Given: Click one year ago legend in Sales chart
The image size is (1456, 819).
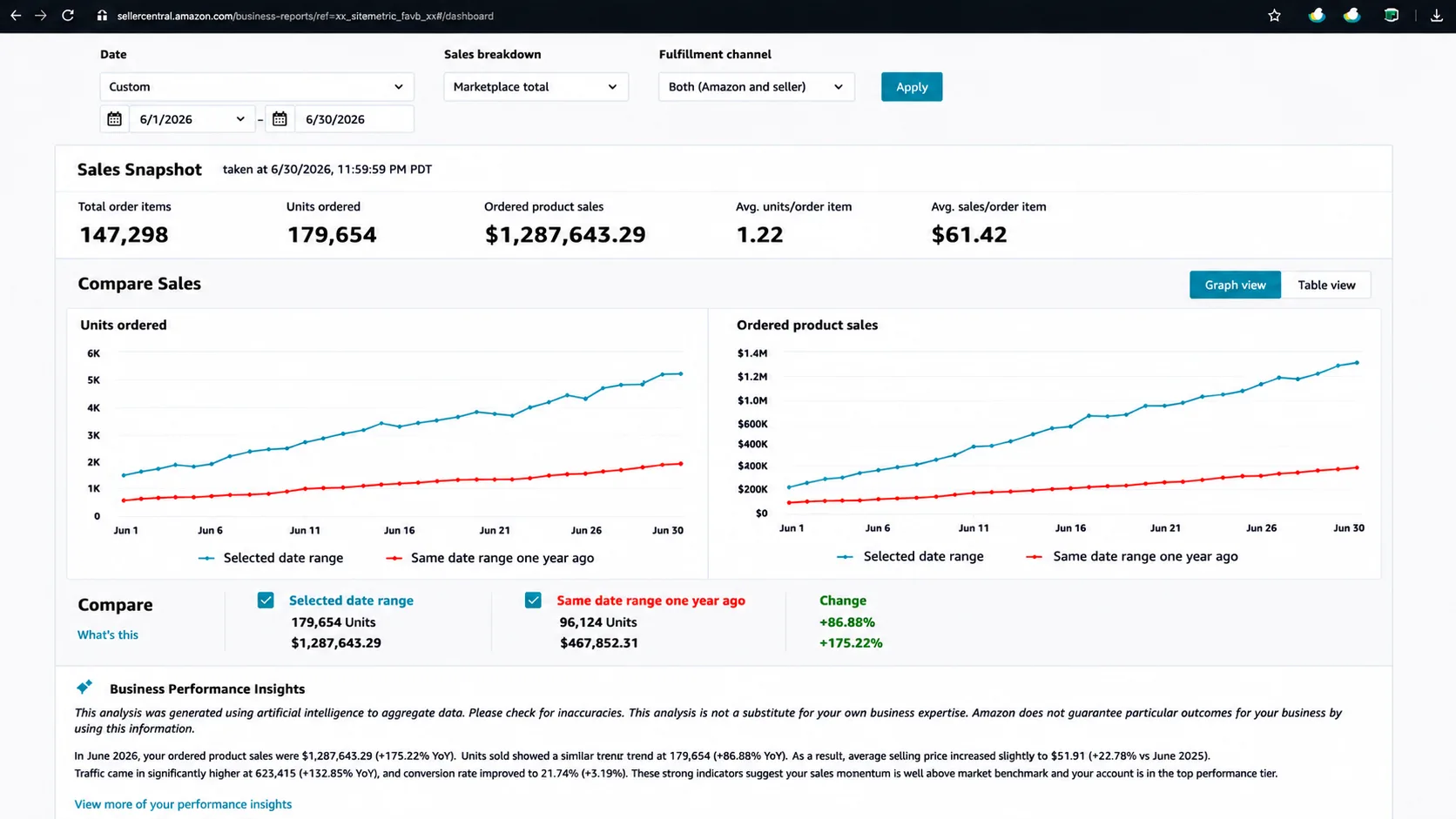Looking at the screenshot, I should tap(1132, 556).
